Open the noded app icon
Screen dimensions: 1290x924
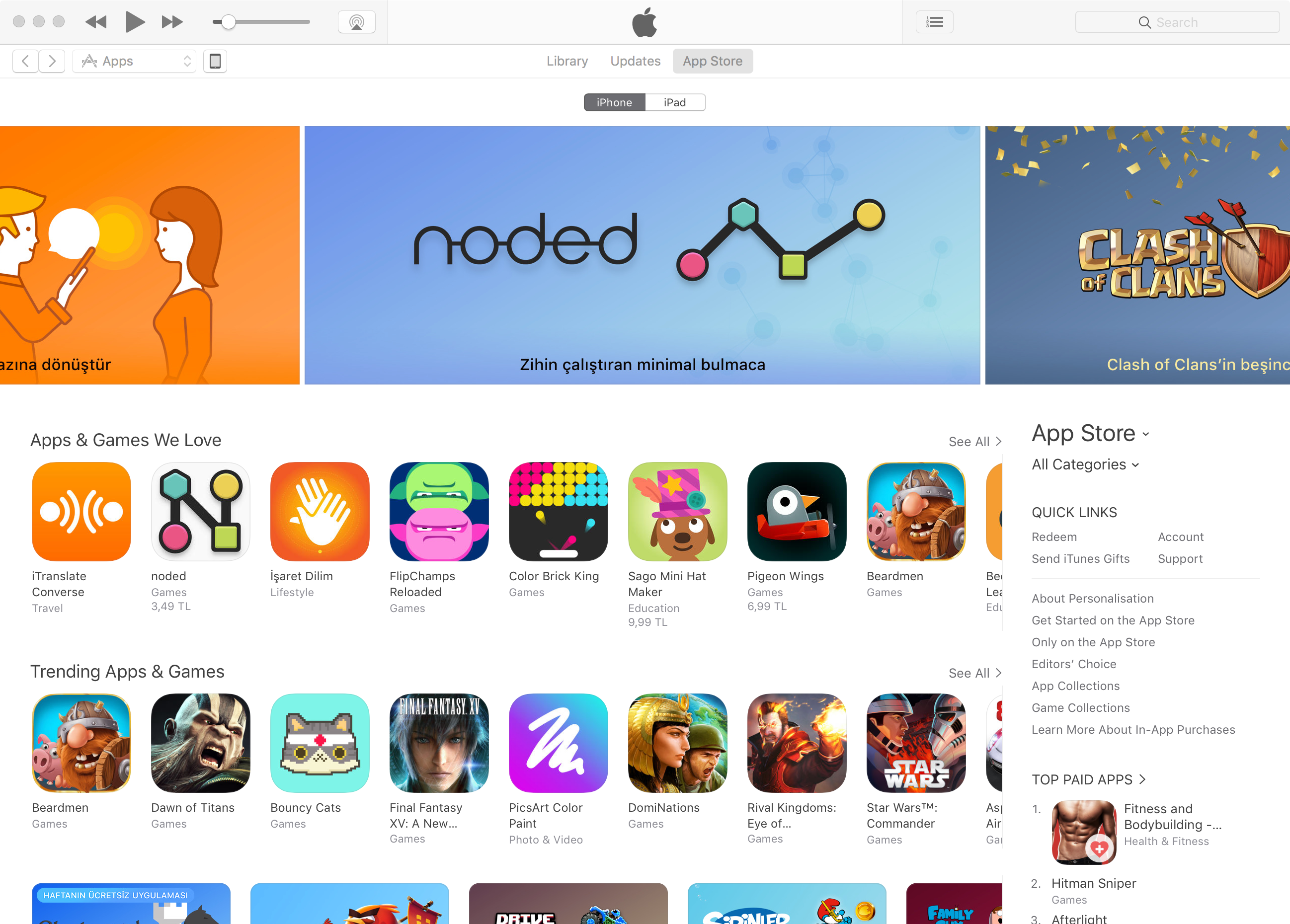point(200,512)
